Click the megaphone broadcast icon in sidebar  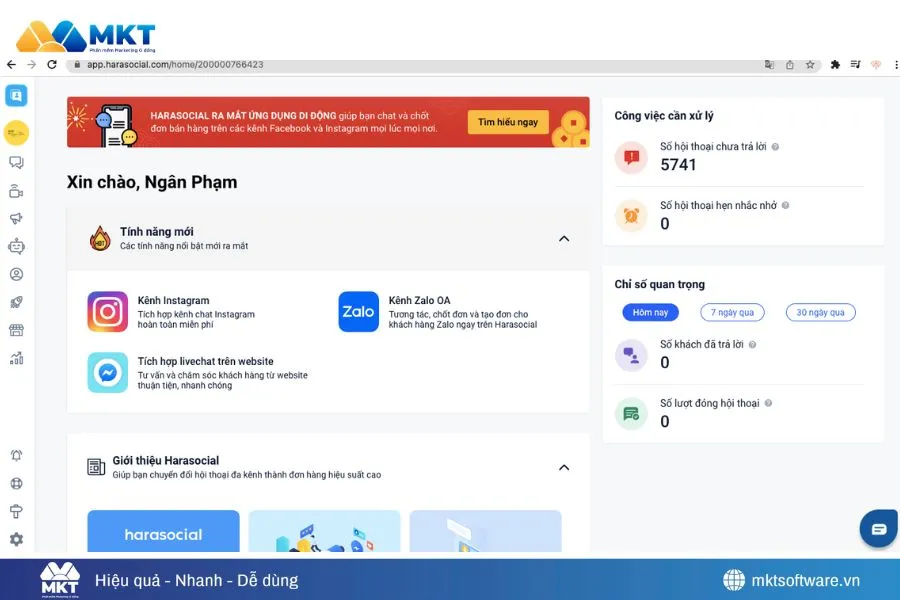tap(16, 218)
